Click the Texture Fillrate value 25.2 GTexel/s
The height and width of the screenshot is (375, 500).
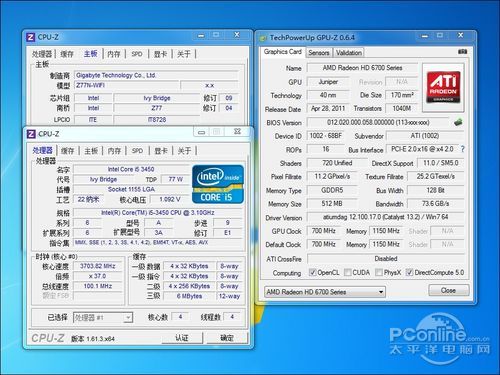pos(435,176)
